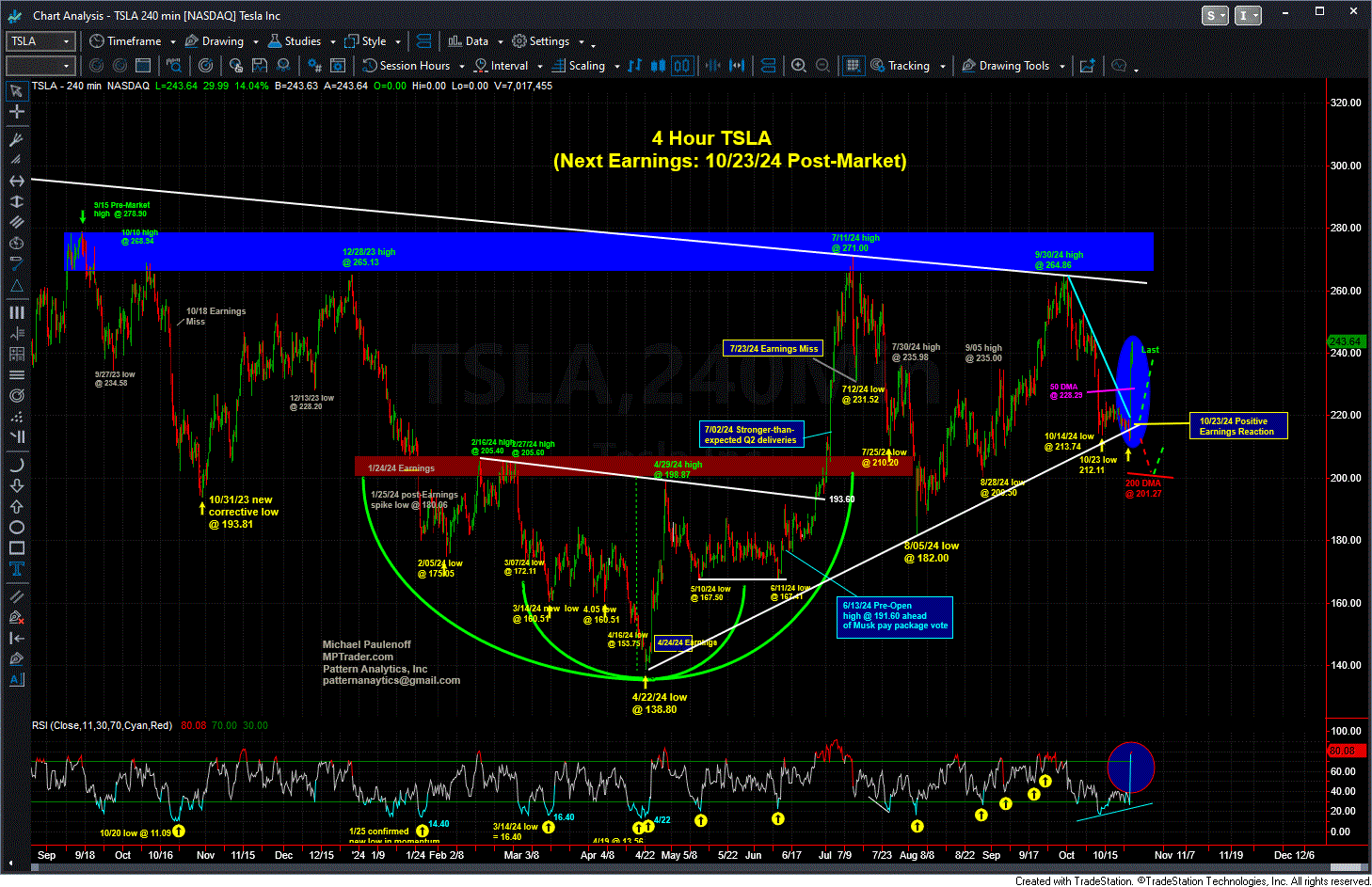Screen dimensions: 1372x887
Task: Click the zoom in magnifier icon
Action: click(799, 66)
